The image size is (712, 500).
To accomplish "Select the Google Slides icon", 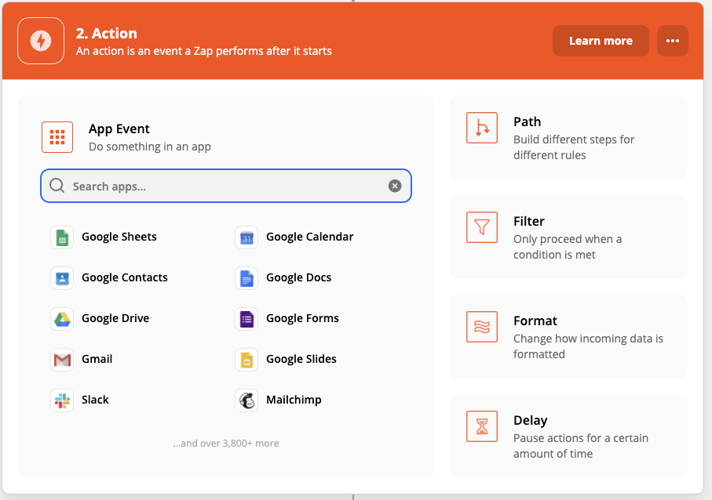I will coord(247,360).
